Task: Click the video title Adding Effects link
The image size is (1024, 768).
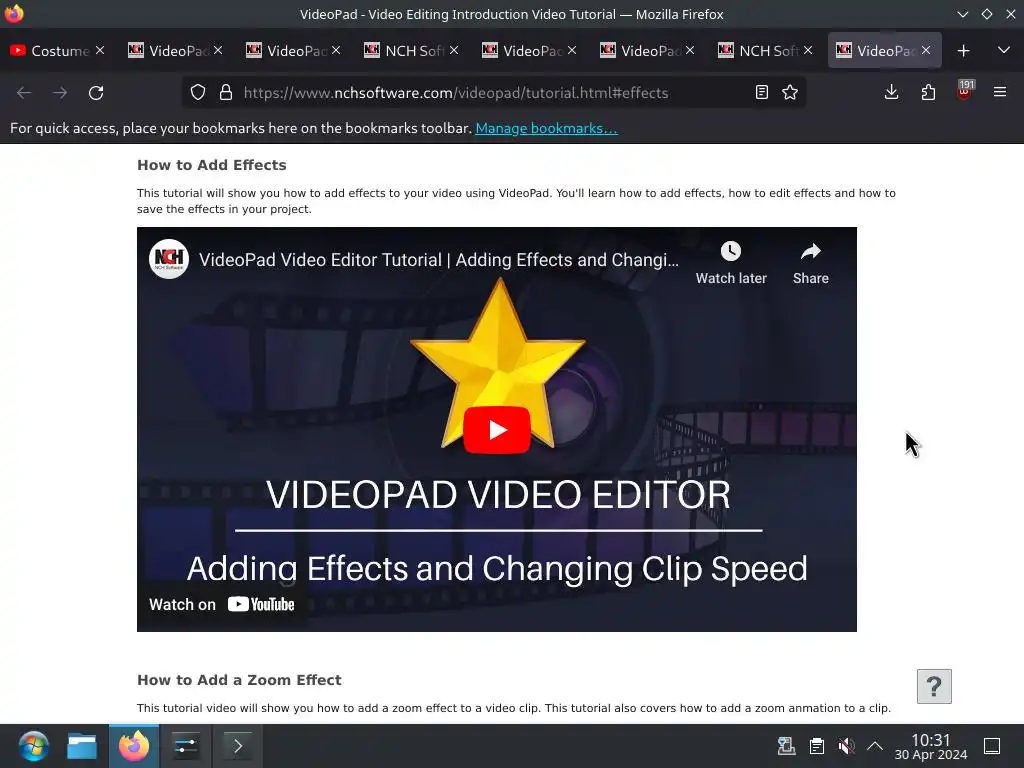Action: [x=439, y=260]
